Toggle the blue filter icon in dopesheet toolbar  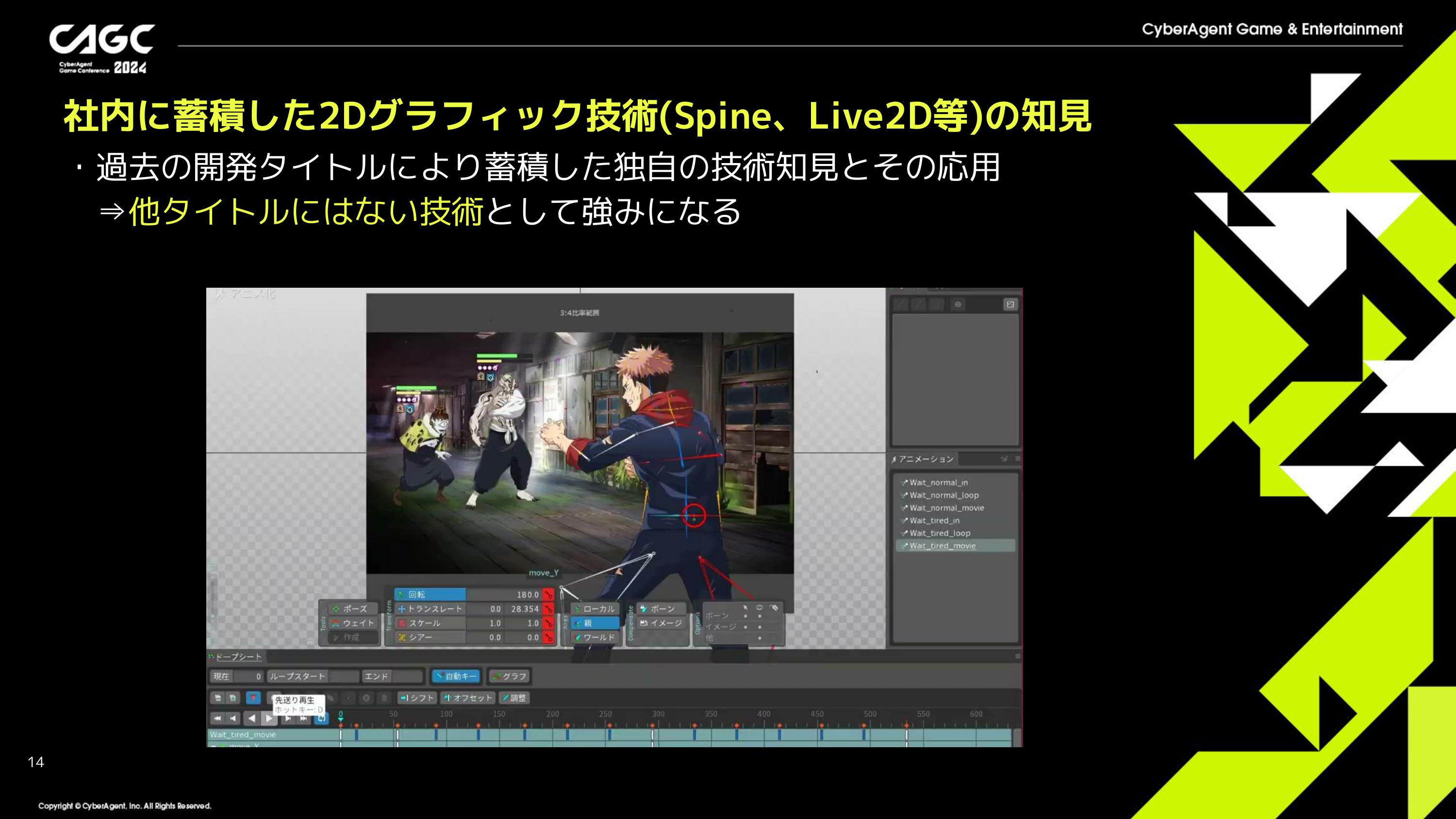click(253, 698)
